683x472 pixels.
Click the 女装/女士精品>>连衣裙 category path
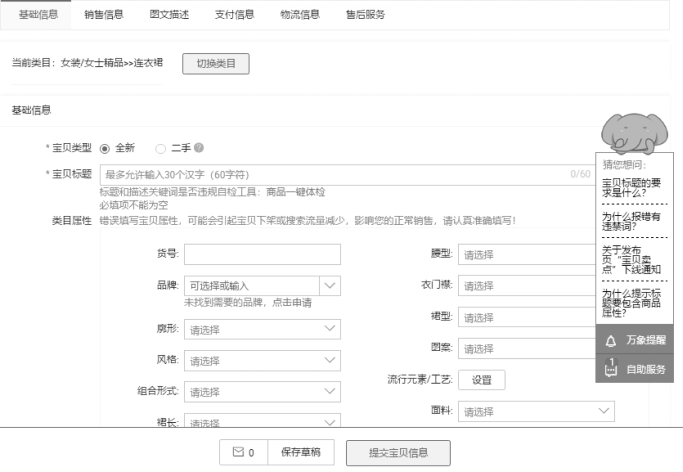click(x=112, y=63)
